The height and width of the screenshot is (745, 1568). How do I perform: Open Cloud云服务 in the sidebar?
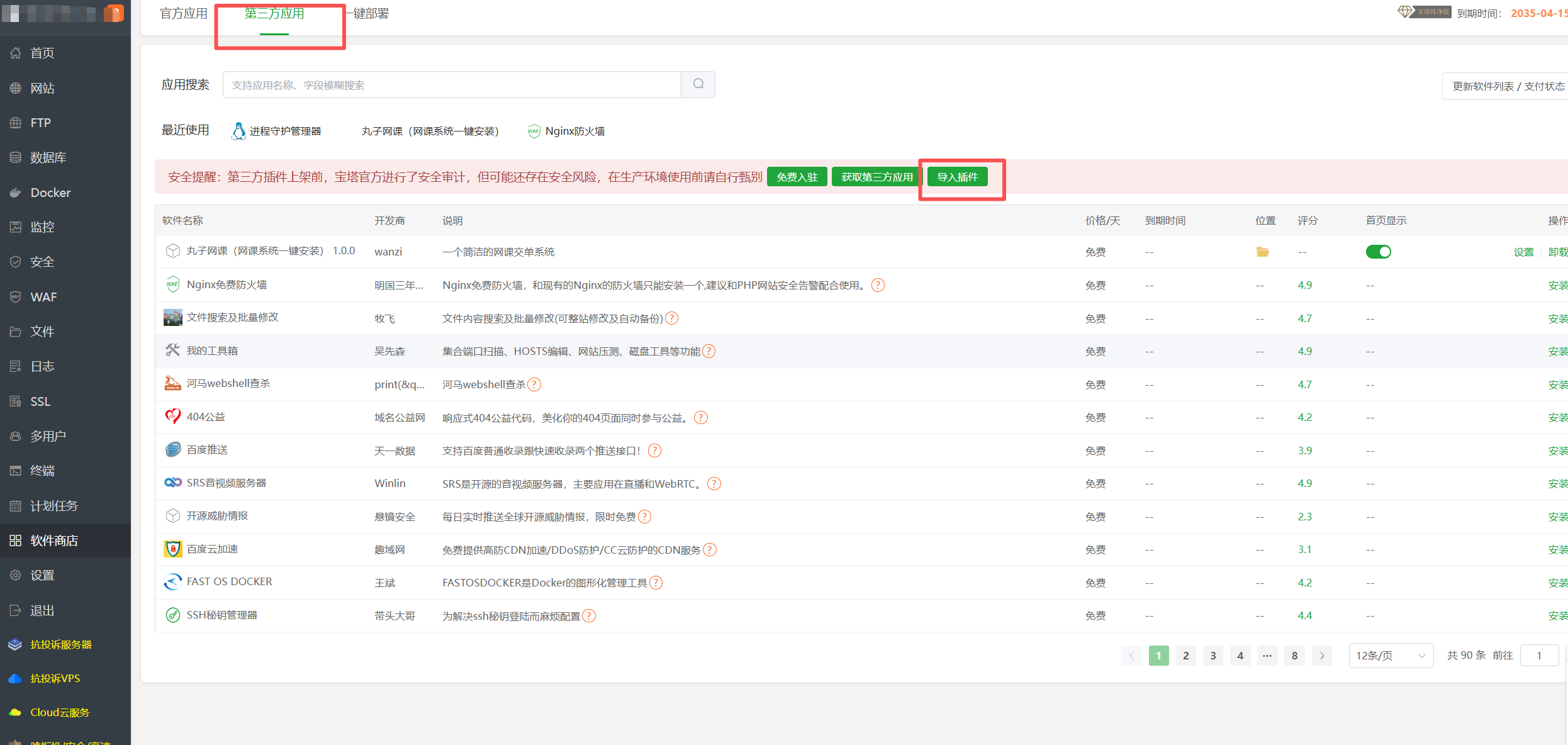coord(60,712)
